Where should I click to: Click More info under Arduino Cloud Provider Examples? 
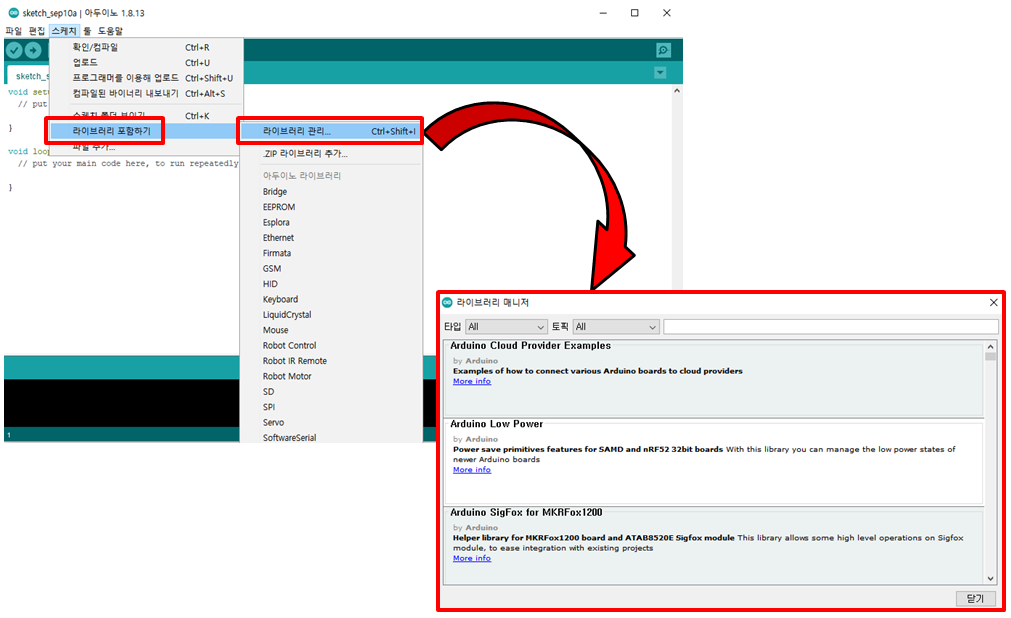coord(471,381)
